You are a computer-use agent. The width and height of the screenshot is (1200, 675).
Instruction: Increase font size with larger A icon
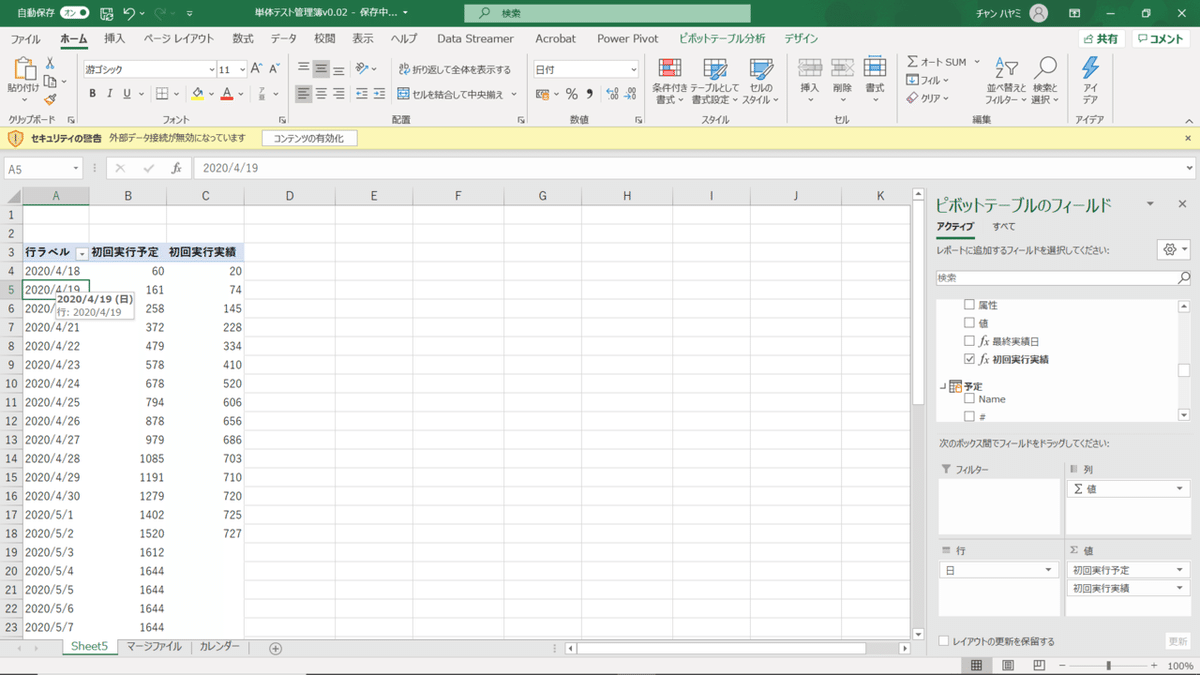(x=257, y=69)
